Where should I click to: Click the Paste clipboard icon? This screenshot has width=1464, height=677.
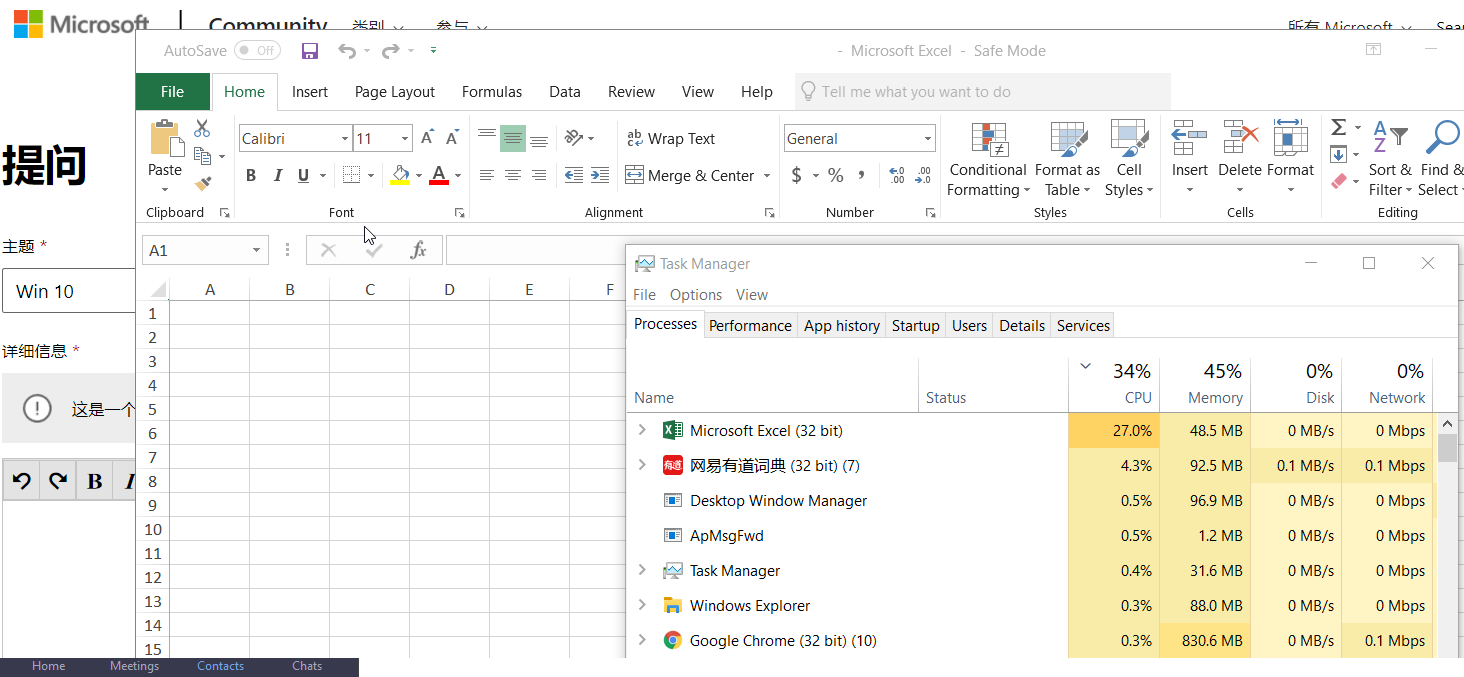click(x=165, y=139)
